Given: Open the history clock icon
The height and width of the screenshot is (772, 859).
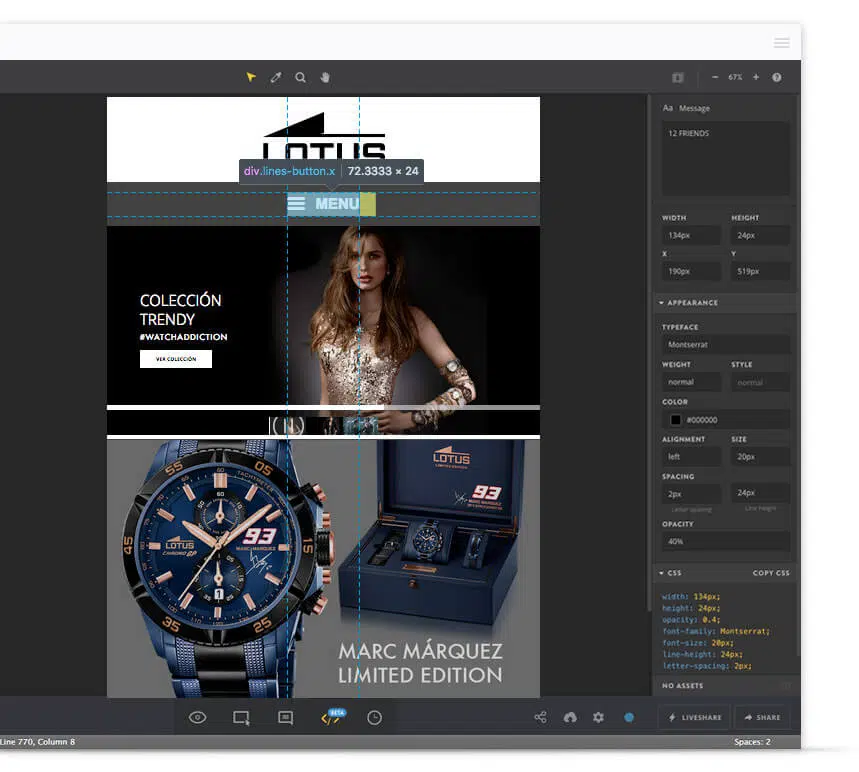Looking at the screenshot, I should (x=374, y=718).
